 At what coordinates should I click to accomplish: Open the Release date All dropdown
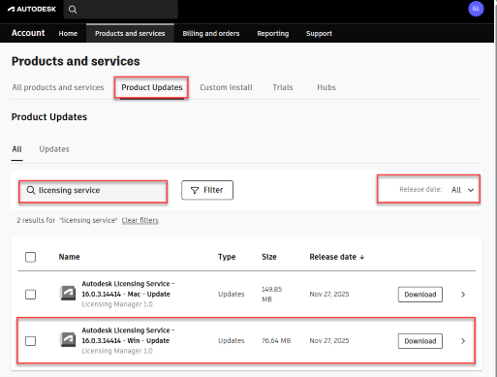coord(462,190)
